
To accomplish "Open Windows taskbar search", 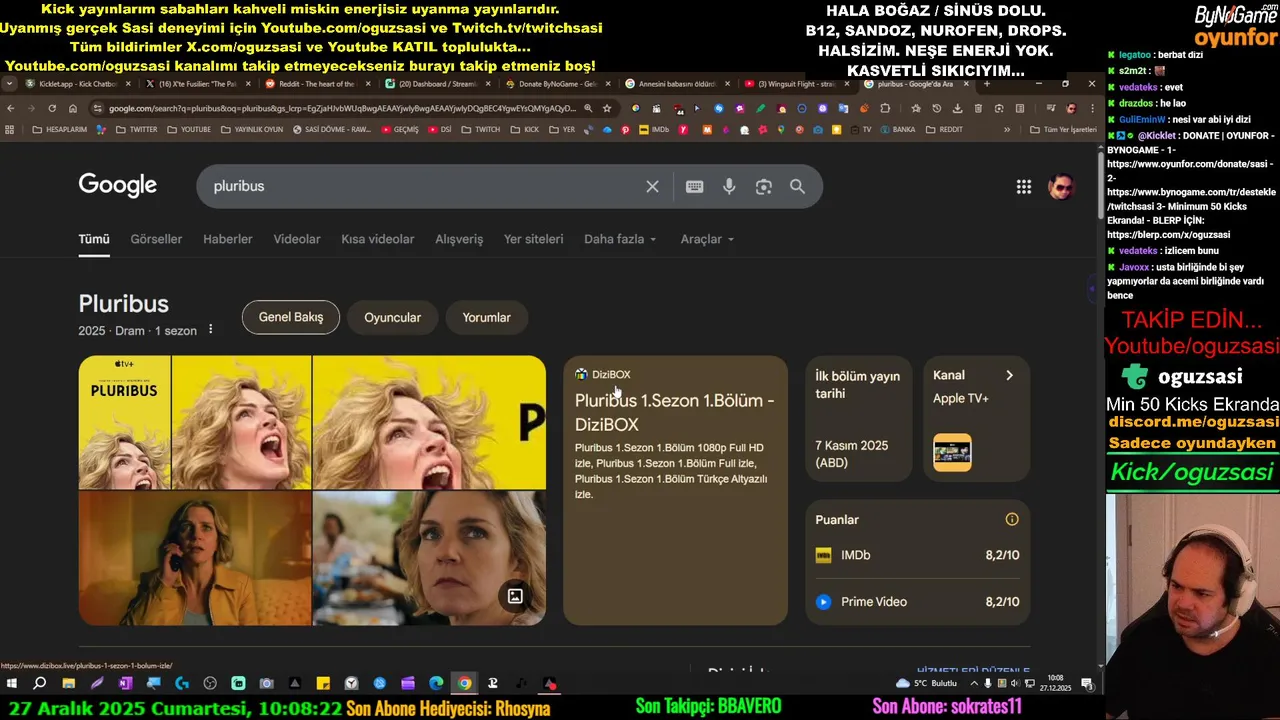I will (x=39, y=684).
